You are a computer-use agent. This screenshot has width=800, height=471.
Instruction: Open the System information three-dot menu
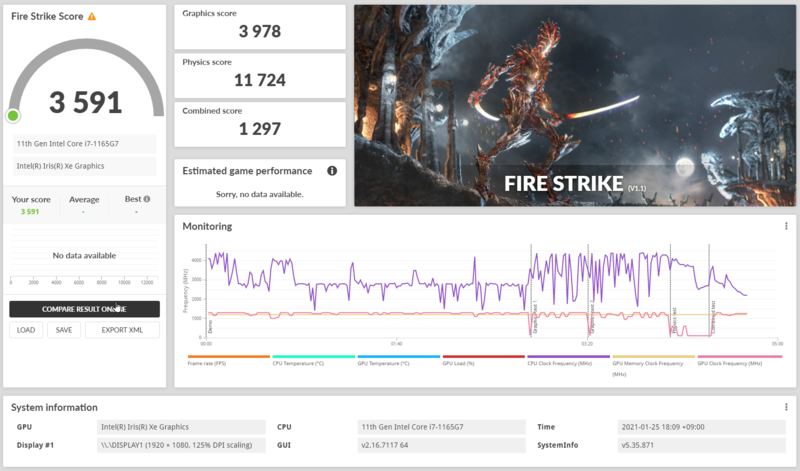coord(786,407)
